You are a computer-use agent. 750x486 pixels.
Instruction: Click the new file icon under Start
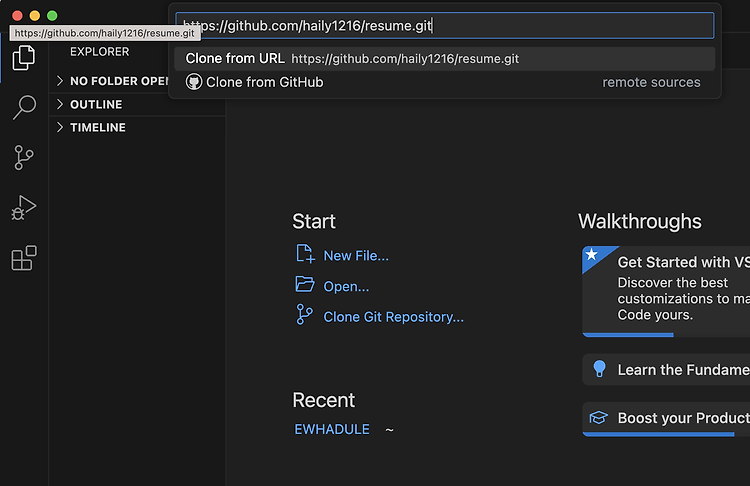click(x=305, y=254)
